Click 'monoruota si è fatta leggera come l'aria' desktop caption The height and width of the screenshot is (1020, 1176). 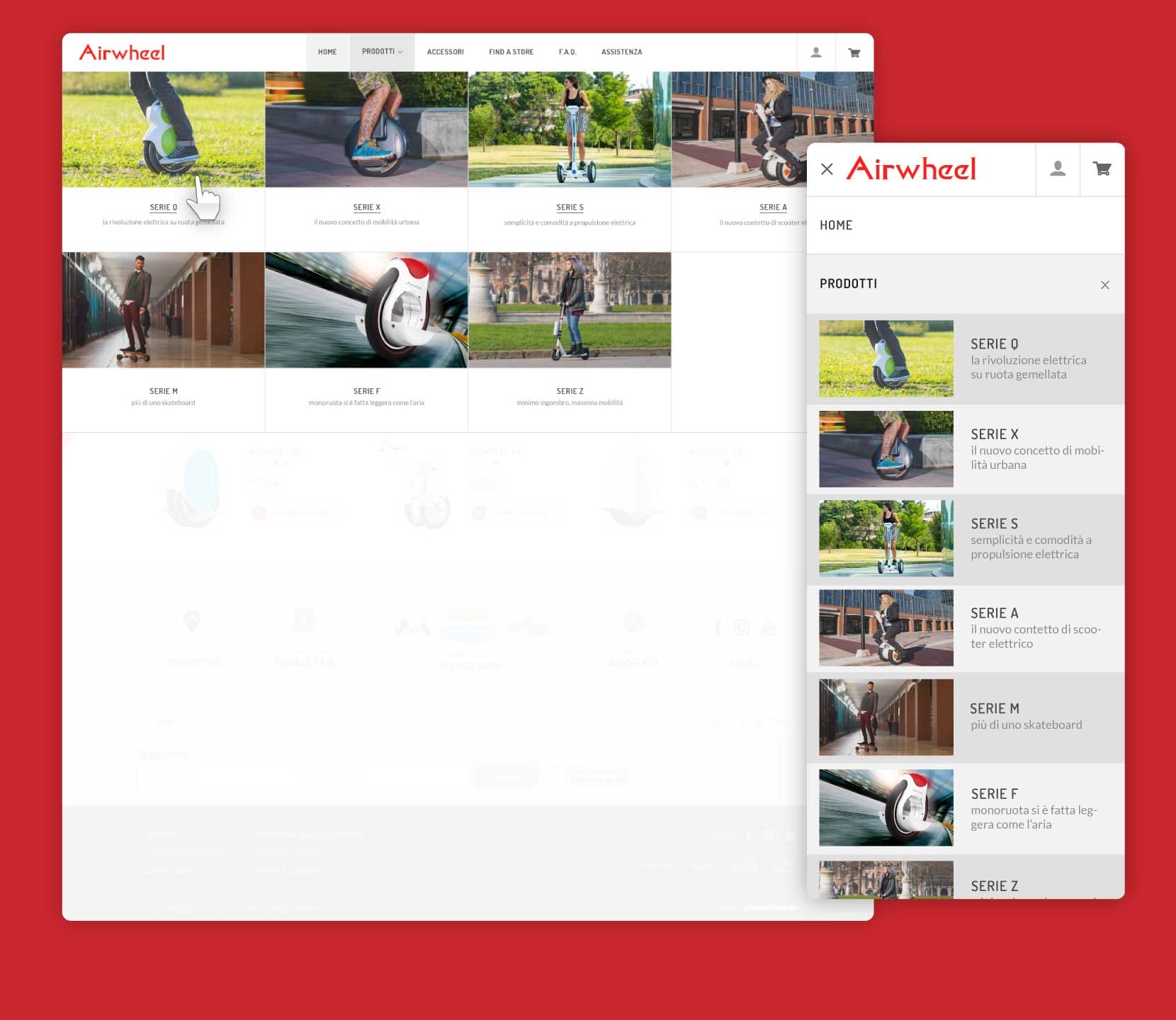366,402
